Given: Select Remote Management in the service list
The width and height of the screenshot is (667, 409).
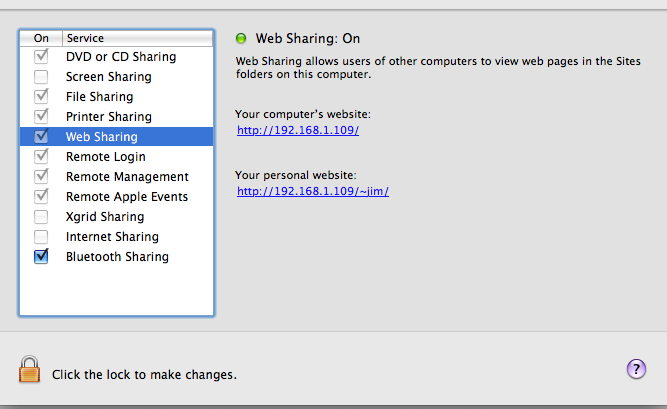Looking at the screenshot, I should click(116, 176).
